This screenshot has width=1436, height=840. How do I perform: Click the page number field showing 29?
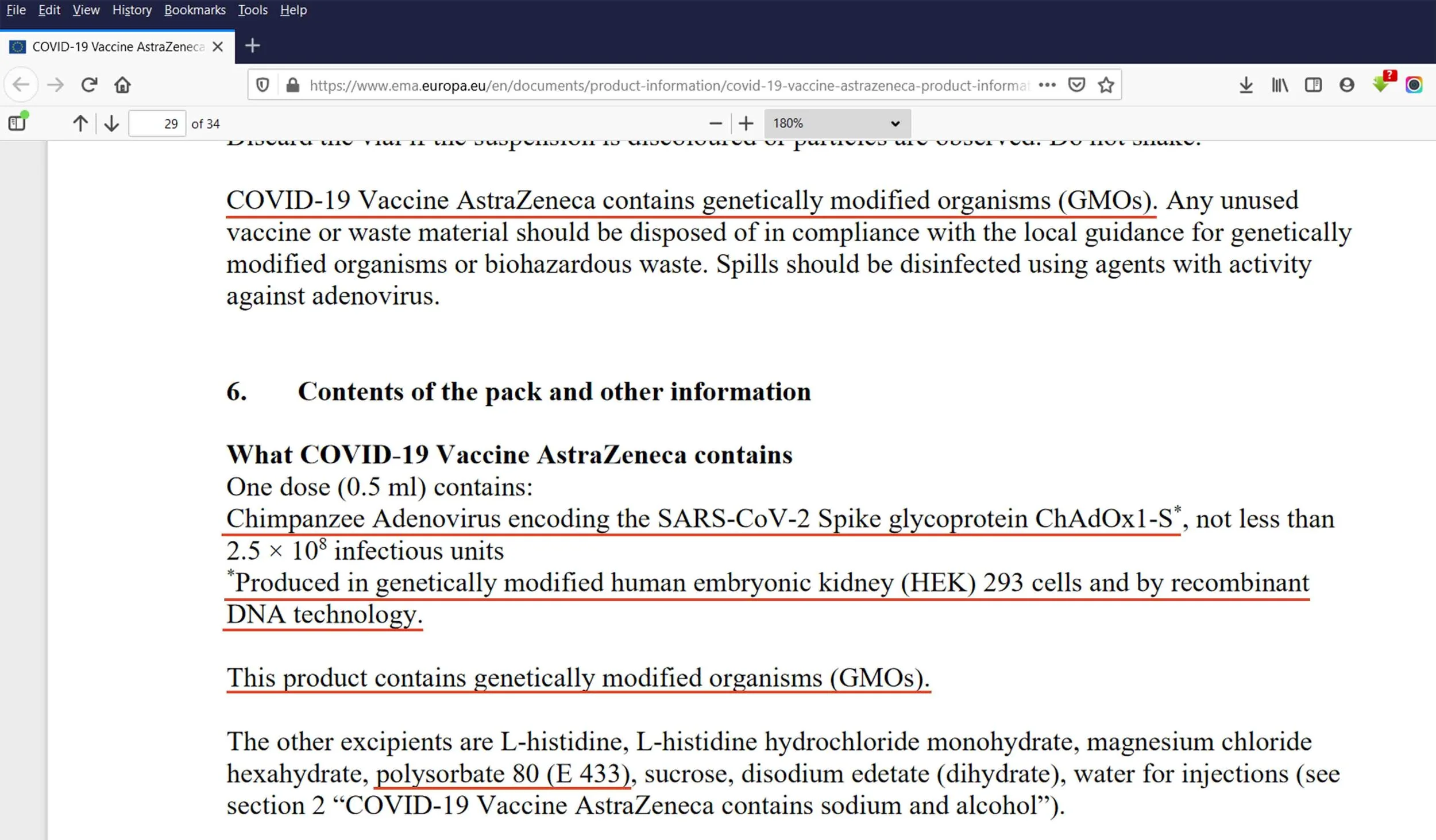(x=157, y=123)
